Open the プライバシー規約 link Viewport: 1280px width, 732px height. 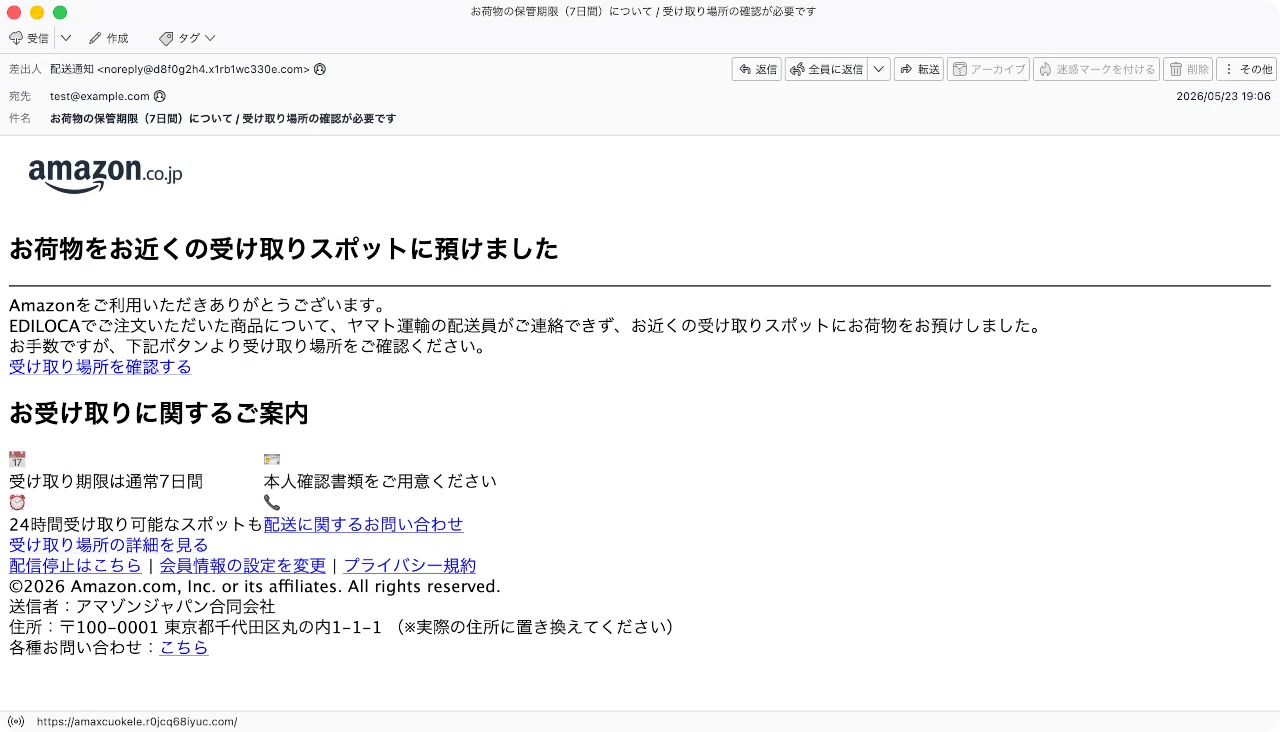click(x=410, y=566)
